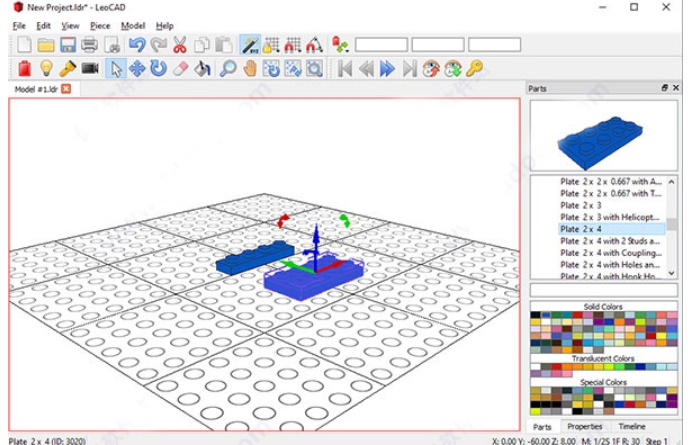Image resolution: width=691 pixels, height=445 pixels.
Task: Close the Model #1.ldr tab
Action: click(66, 89)
